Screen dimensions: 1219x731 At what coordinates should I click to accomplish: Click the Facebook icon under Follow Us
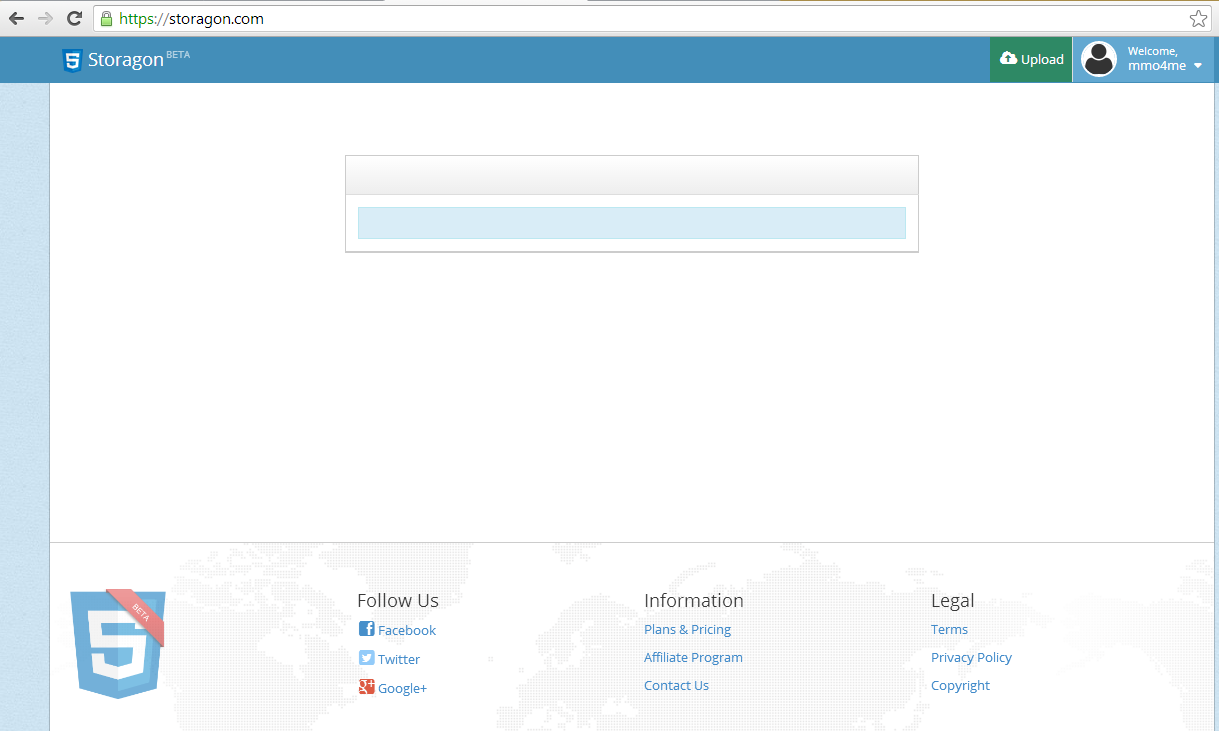[x=367, y=629]
